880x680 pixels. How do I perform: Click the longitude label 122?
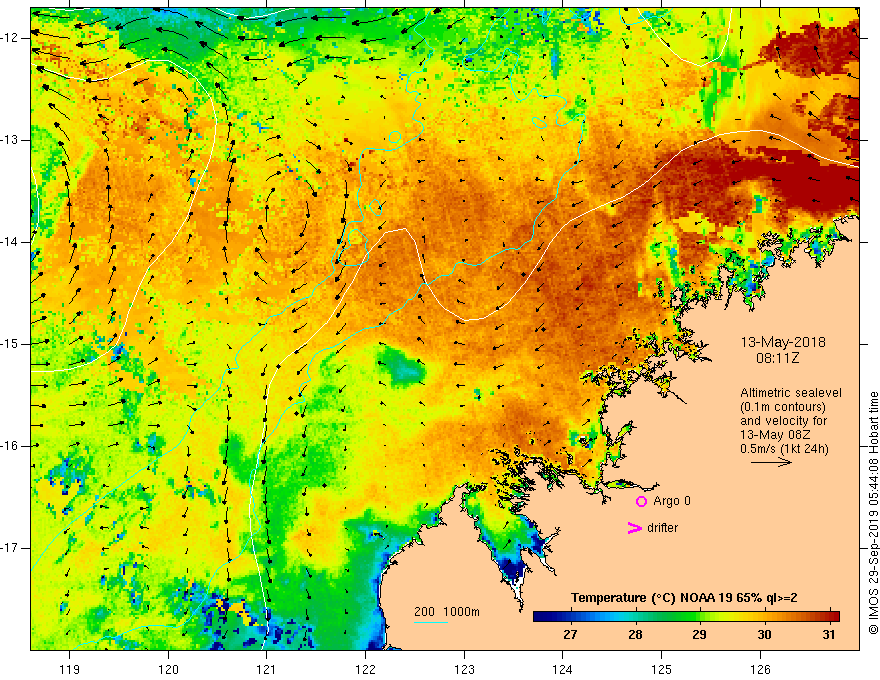[365, 669]
